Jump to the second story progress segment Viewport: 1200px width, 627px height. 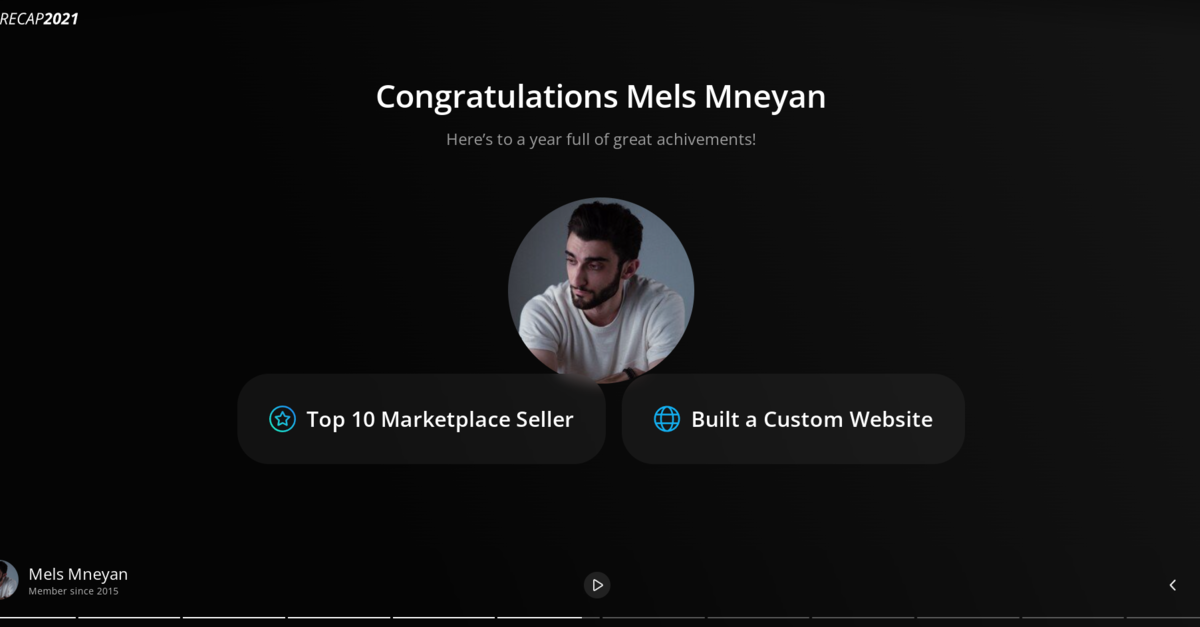(130, 617)
